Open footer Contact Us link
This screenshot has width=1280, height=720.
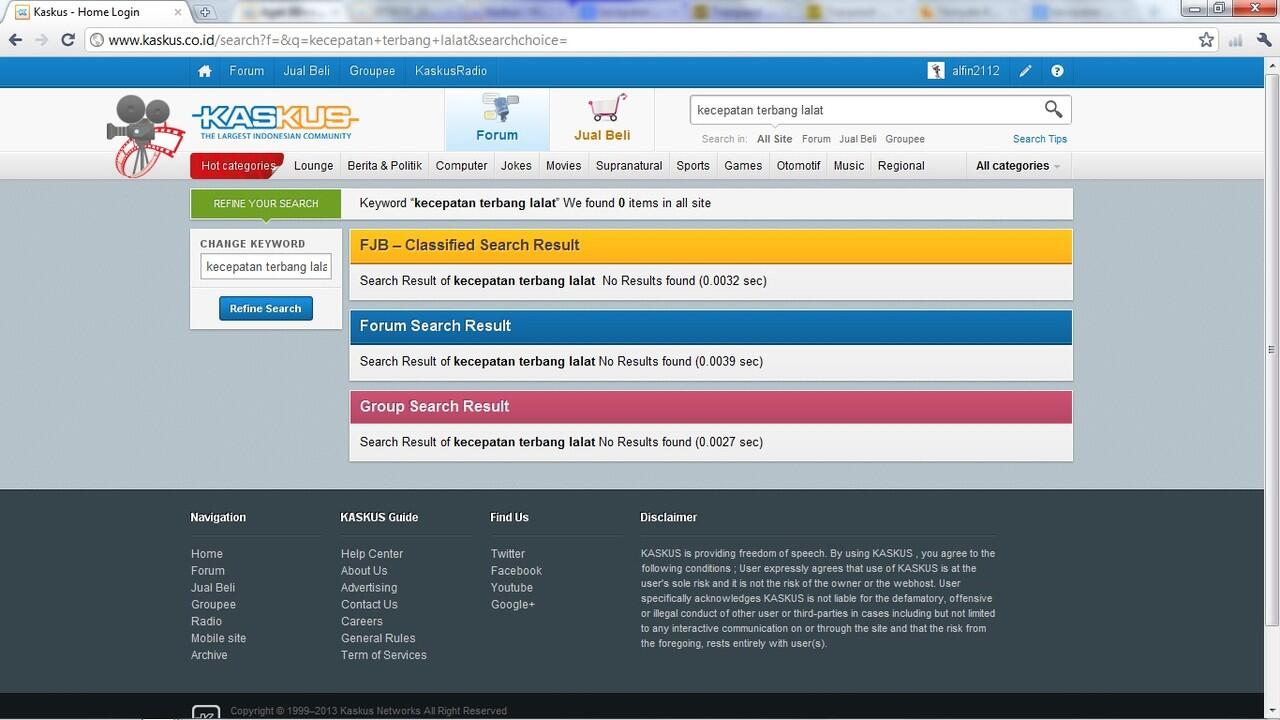point(369,605)
